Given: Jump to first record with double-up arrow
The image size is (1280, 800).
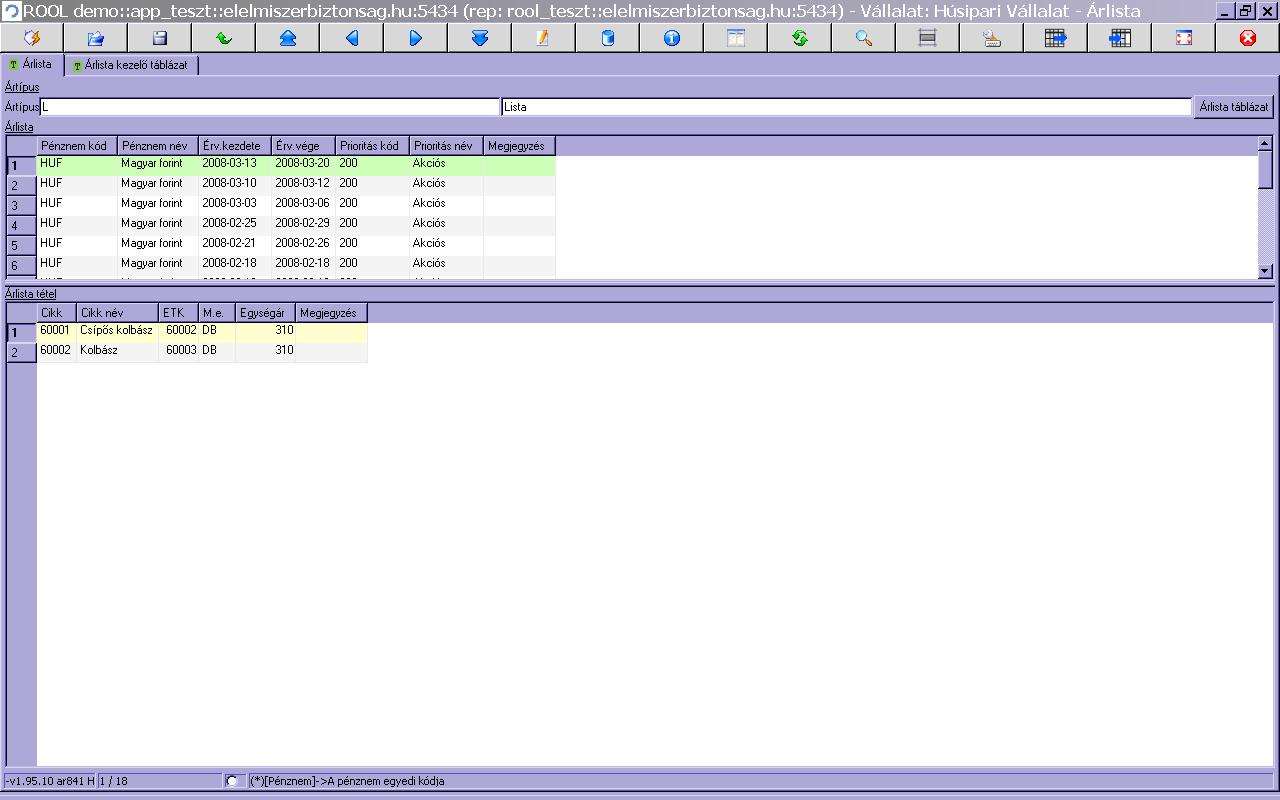Looking at the screenshot, I should (x=288, y=38).
